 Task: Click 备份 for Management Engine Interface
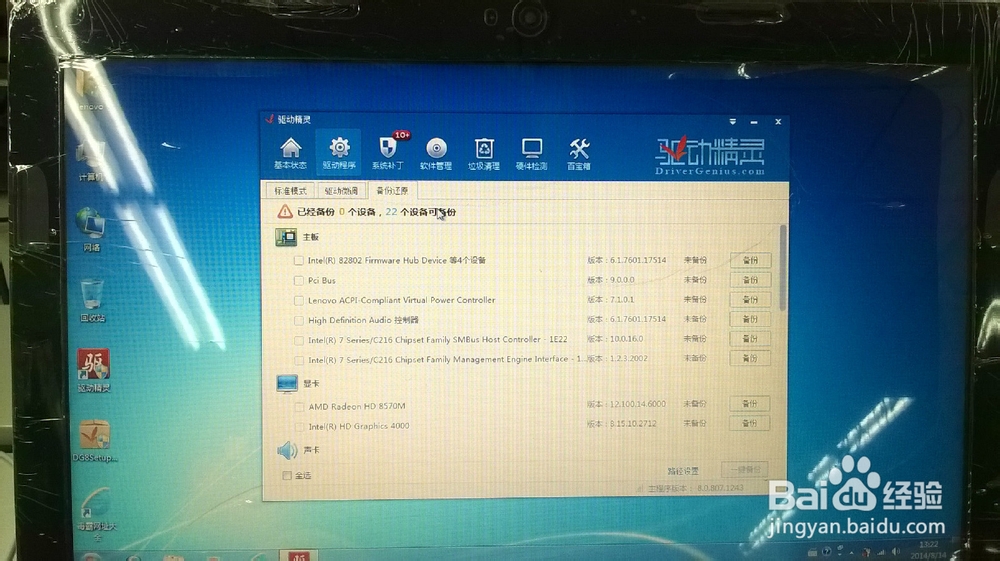750,358
